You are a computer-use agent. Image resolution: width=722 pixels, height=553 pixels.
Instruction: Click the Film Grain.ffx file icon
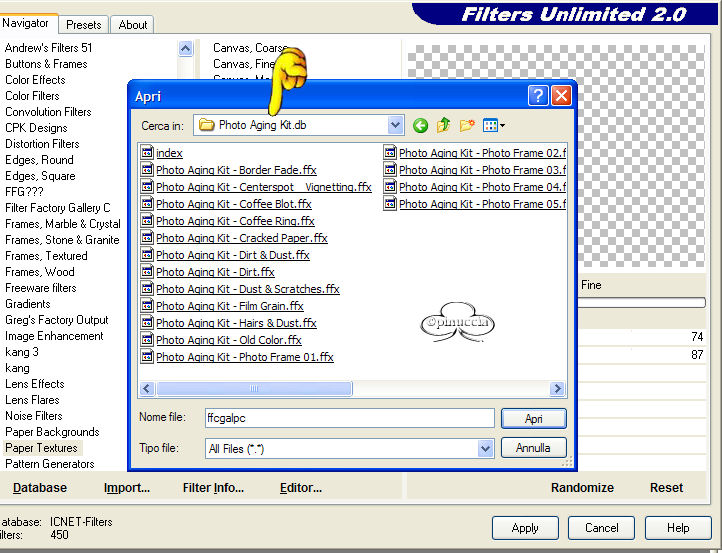point(147,306)
